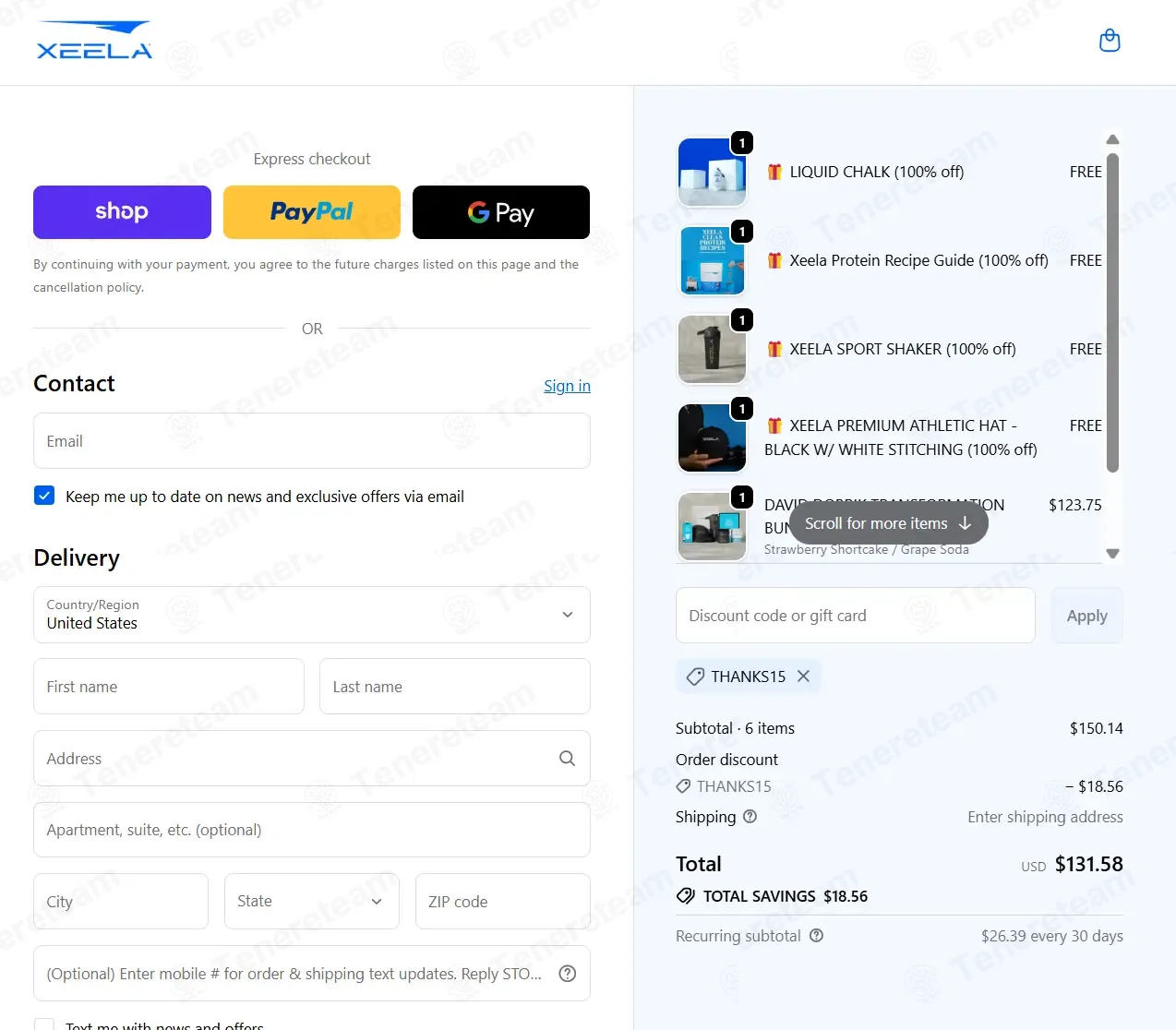Pay with Google Pay button
This screenshot has width=1176, height=1030.
[501, 212]
